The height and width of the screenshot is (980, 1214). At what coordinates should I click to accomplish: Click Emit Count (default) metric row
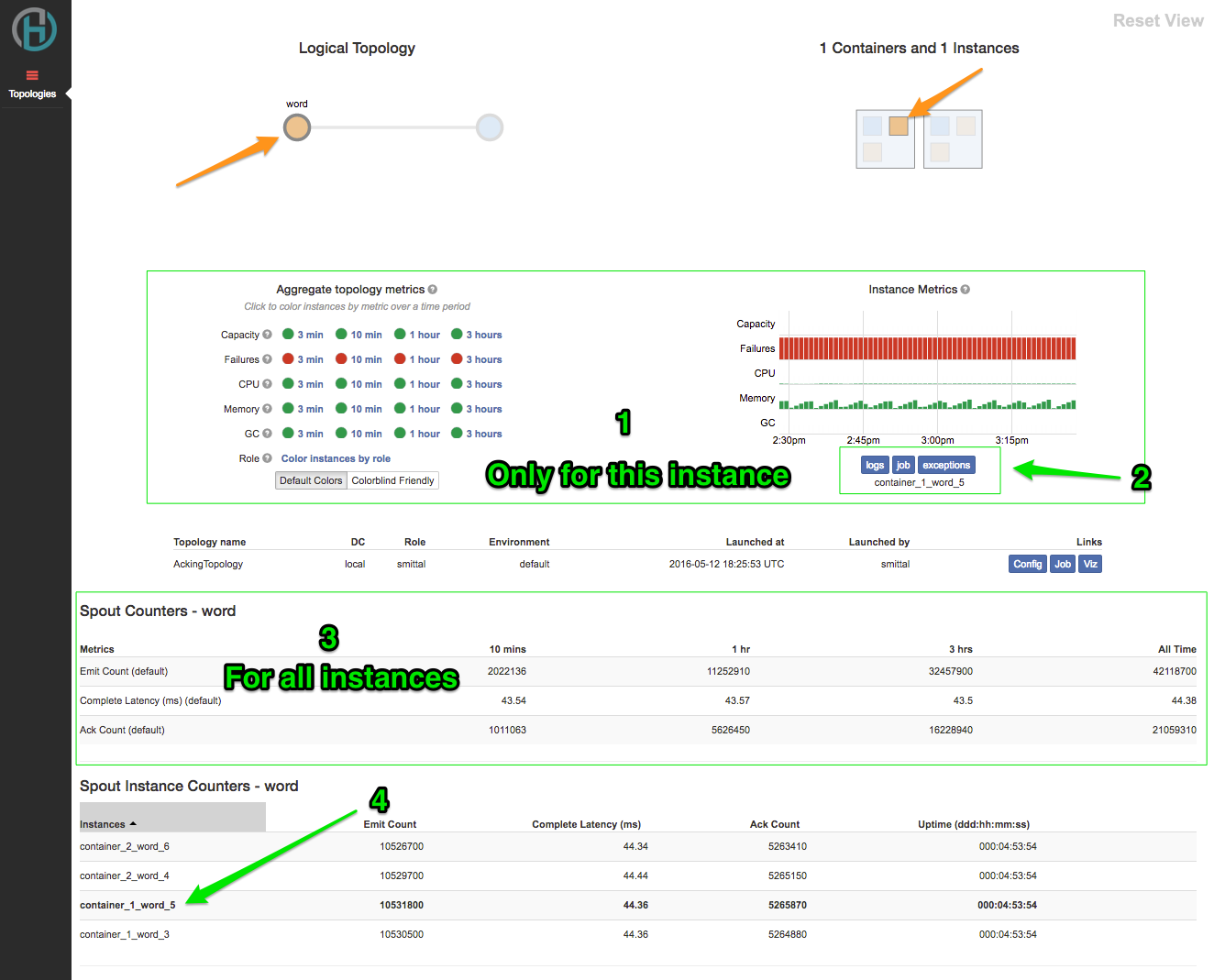tap(637, 671)
